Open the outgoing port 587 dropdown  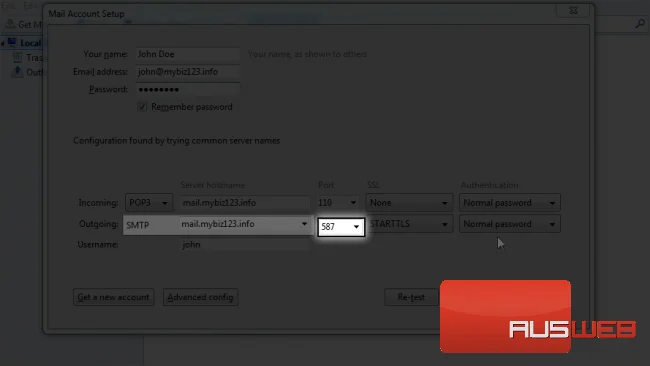341,227
